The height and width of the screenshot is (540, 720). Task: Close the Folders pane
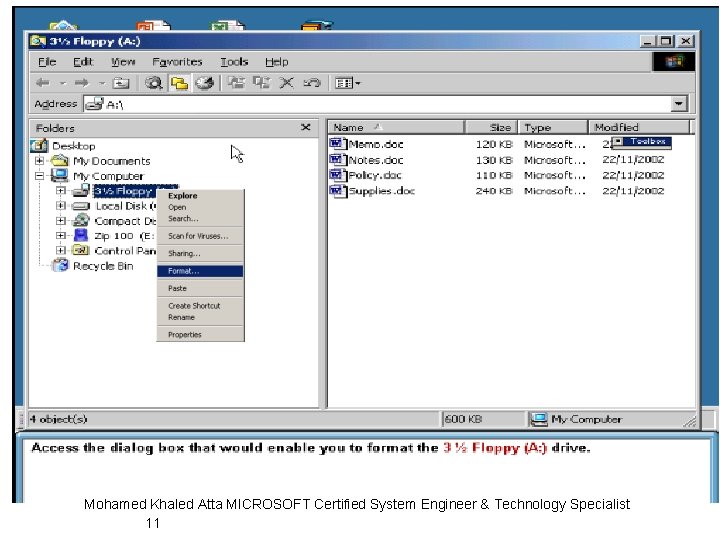[306, 127]
